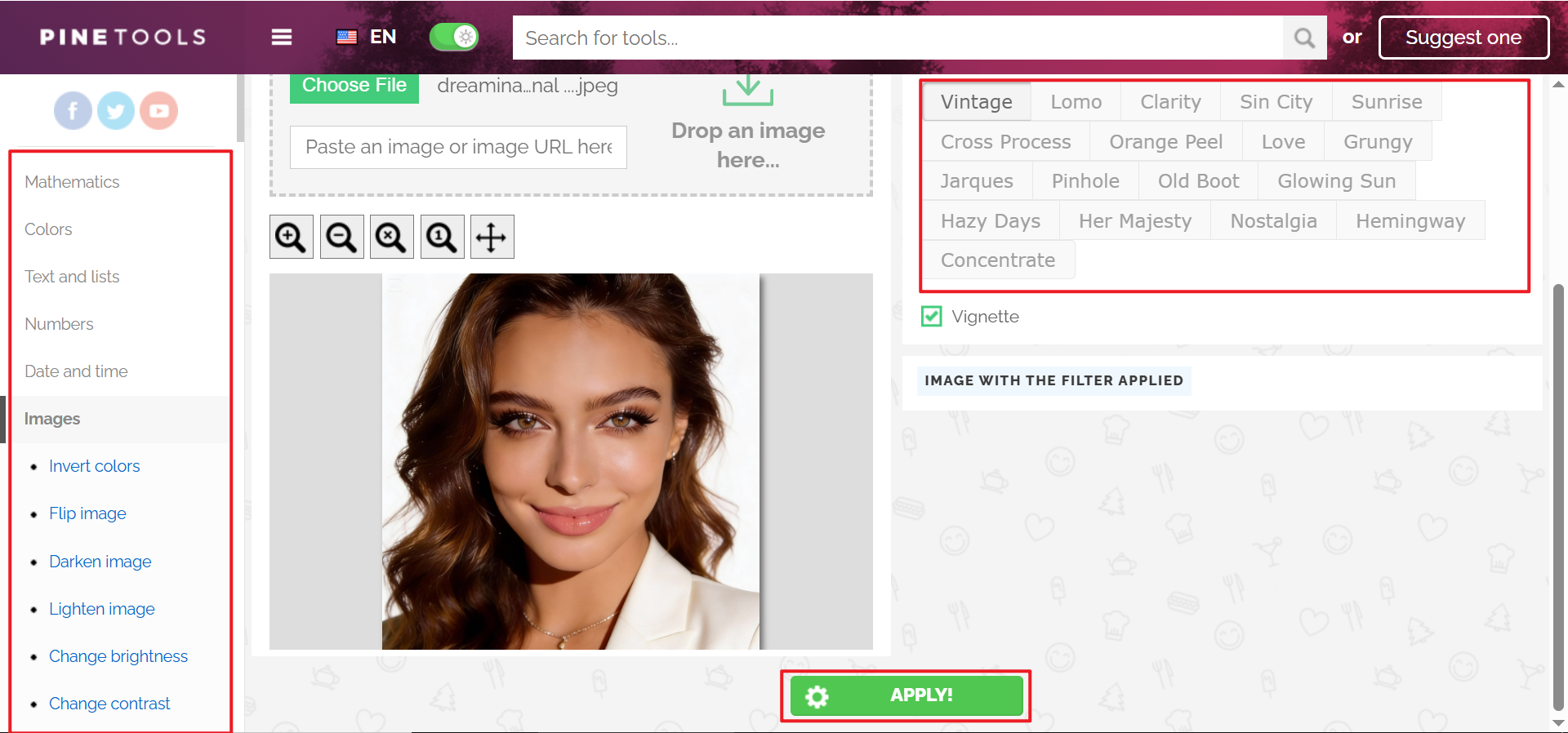Open the Lighten image tool link
The image size is (1568, 733).
coord(102,609)
